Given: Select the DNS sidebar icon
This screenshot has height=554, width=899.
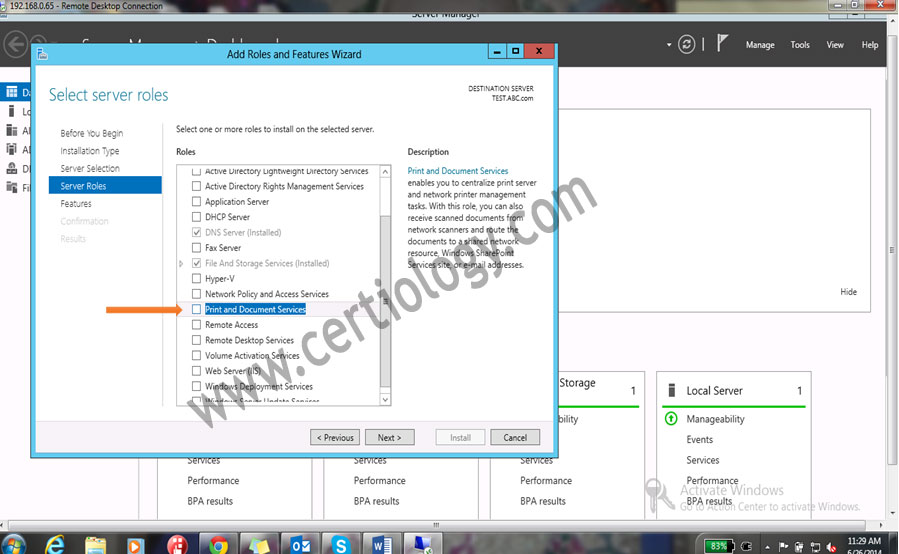Looking at the screenshot, I should coord(11,168).
